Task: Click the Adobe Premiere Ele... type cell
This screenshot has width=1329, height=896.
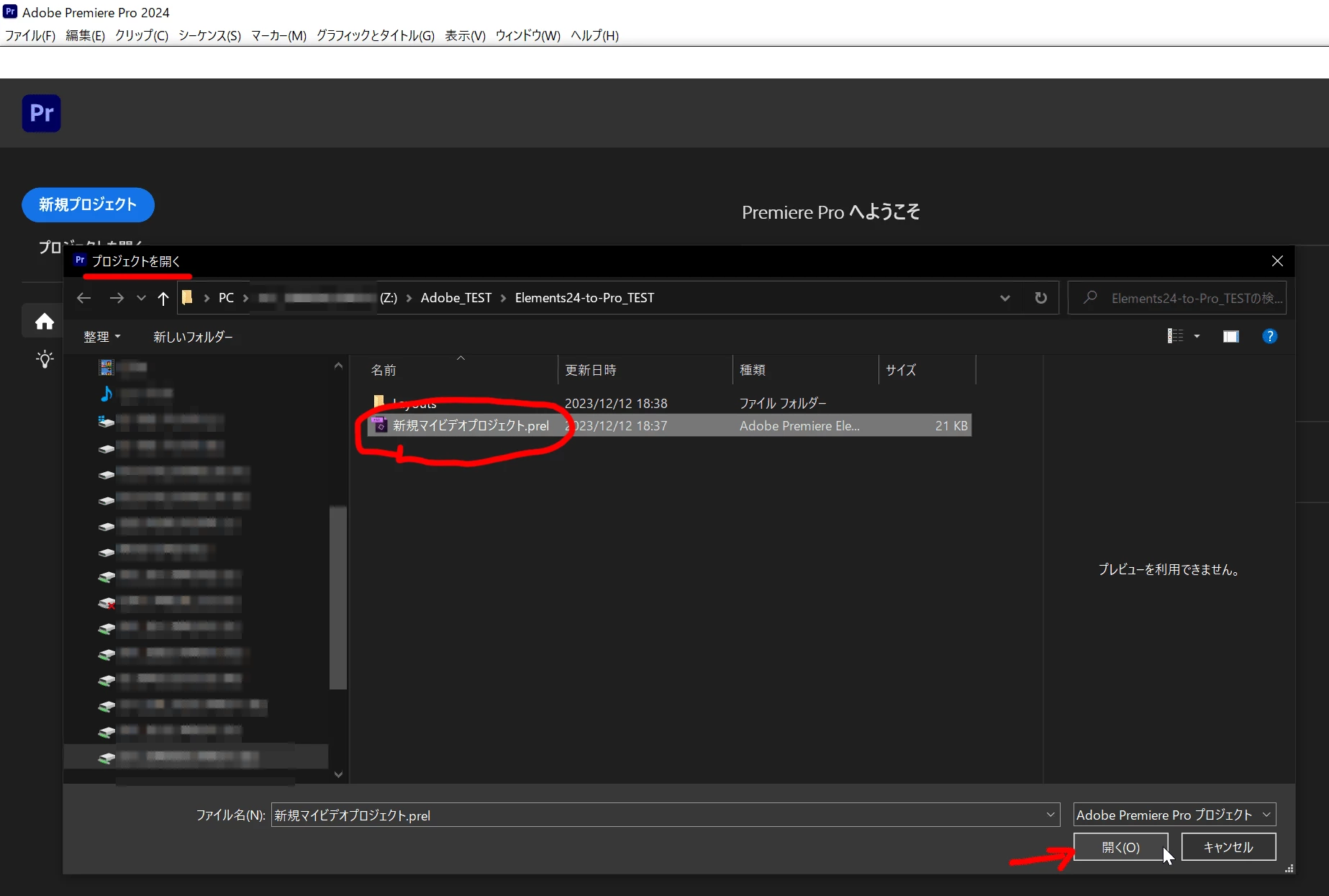Action: (799, 425)
